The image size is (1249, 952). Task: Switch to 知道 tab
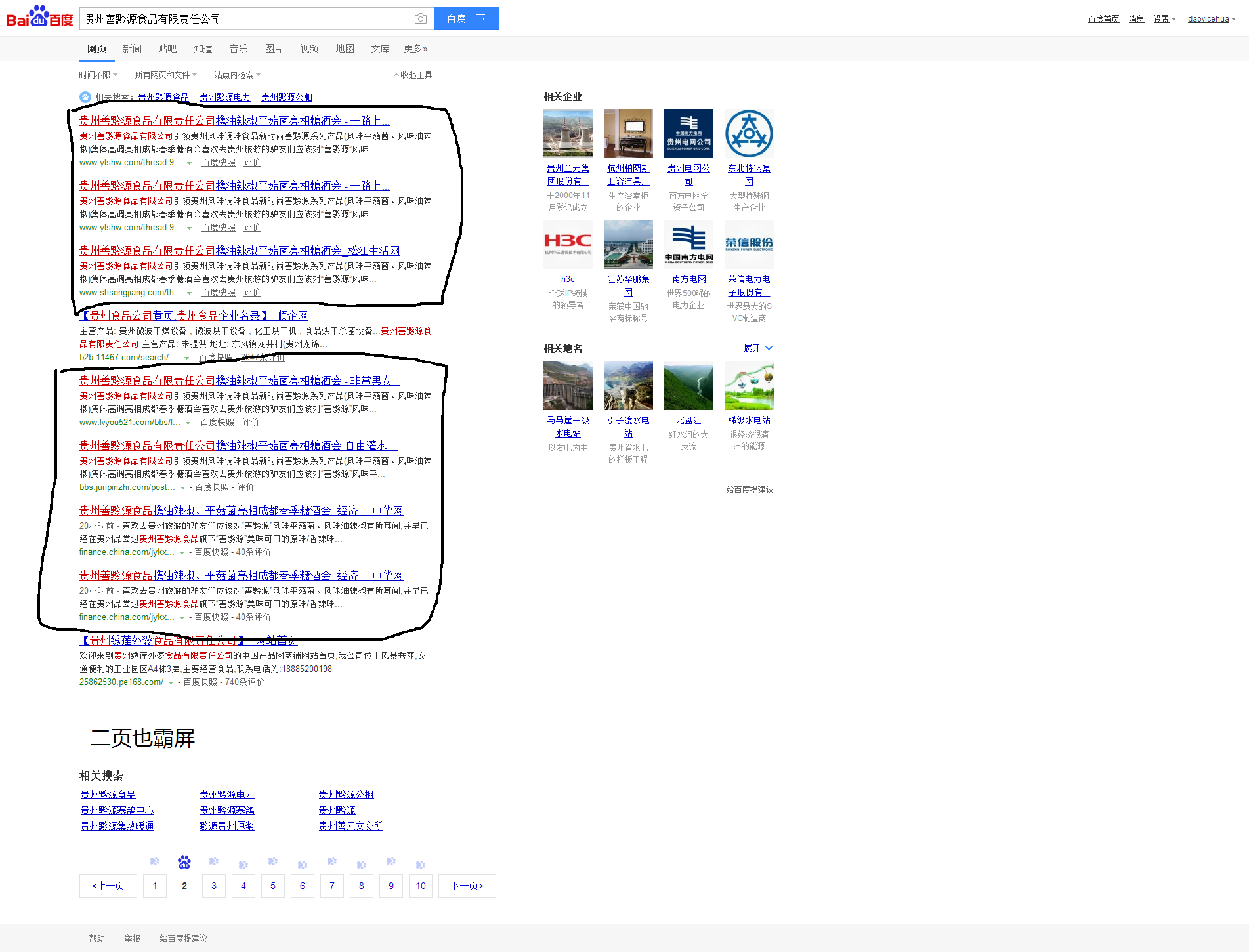(203, 49)
